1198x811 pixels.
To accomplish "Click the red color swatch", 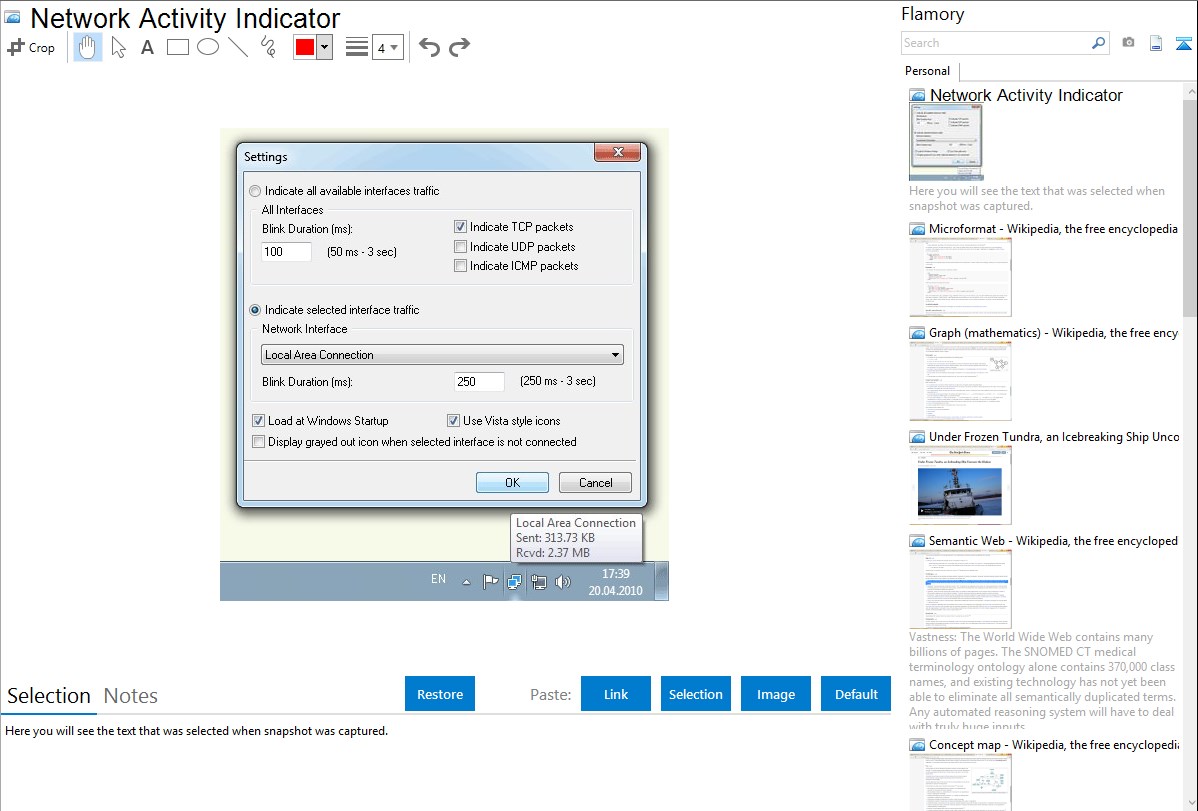I will click(305, 47).
